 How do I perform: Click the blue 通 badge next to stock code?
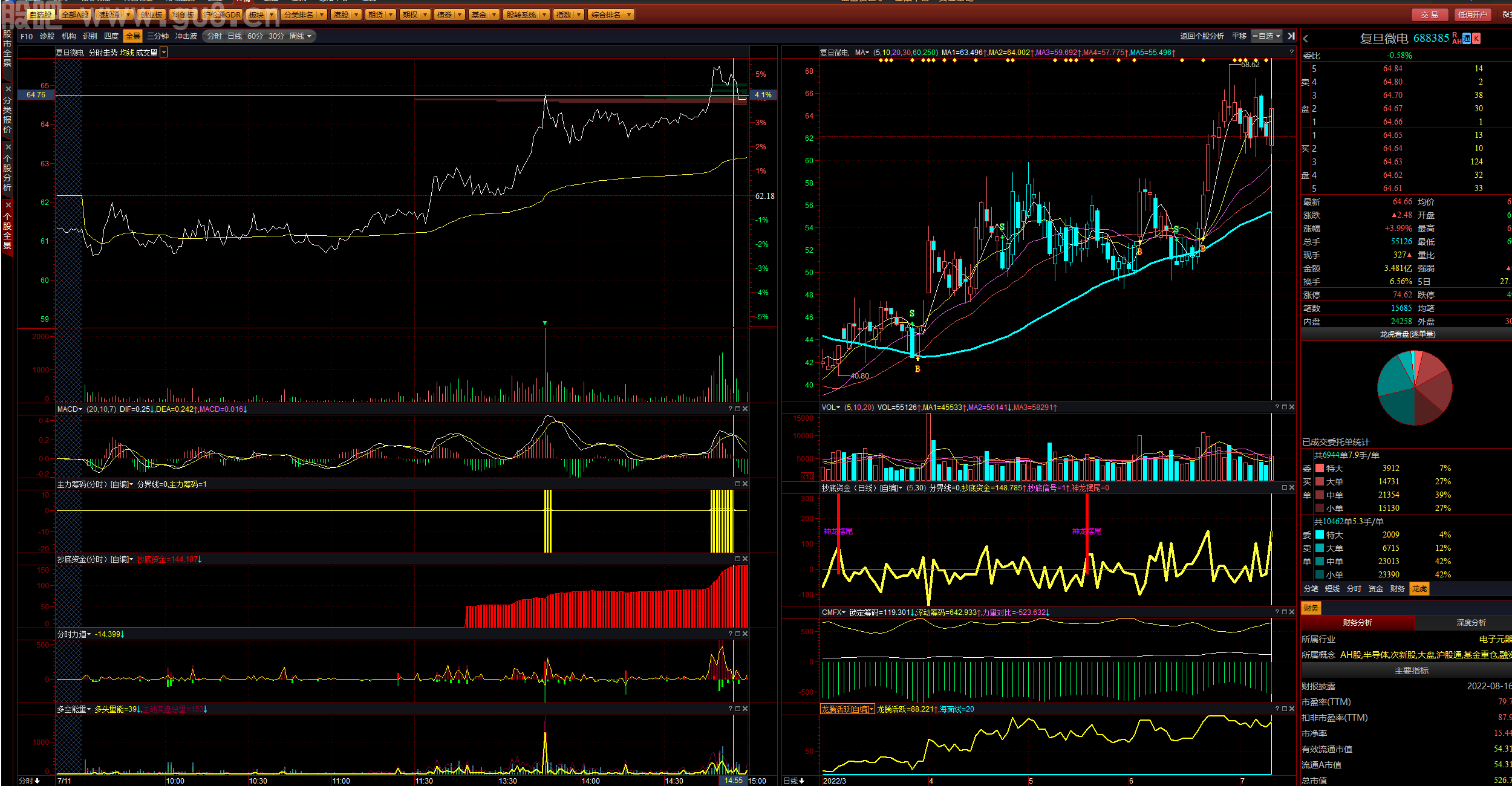(1467, 39)
